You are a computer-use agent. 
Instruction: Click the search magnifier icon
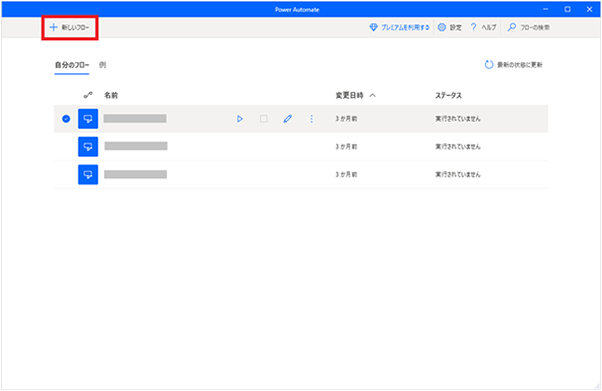coord(511,27)
